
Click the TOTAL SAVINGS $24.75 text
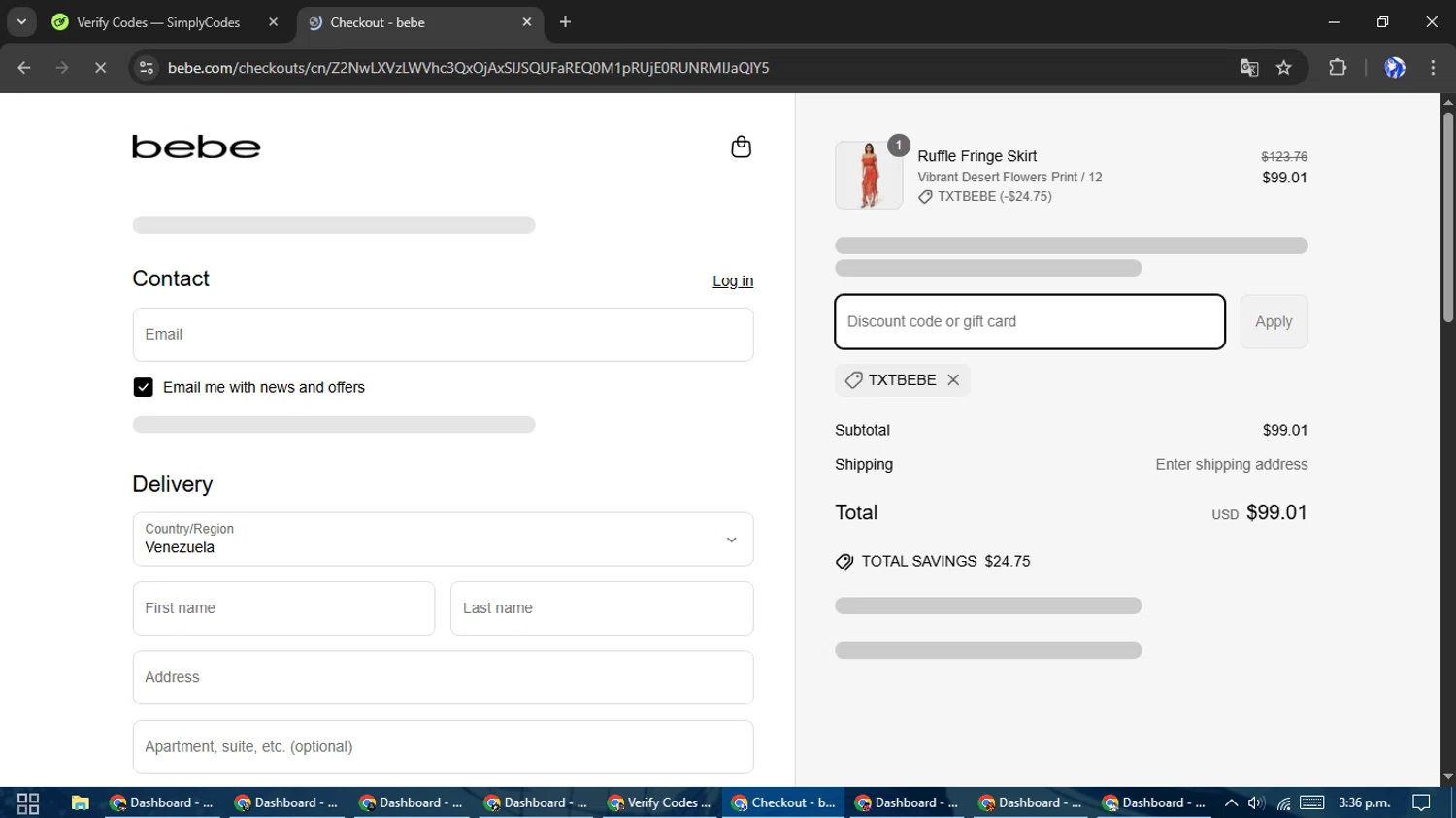pyautogui.click(x=945, y=562)
